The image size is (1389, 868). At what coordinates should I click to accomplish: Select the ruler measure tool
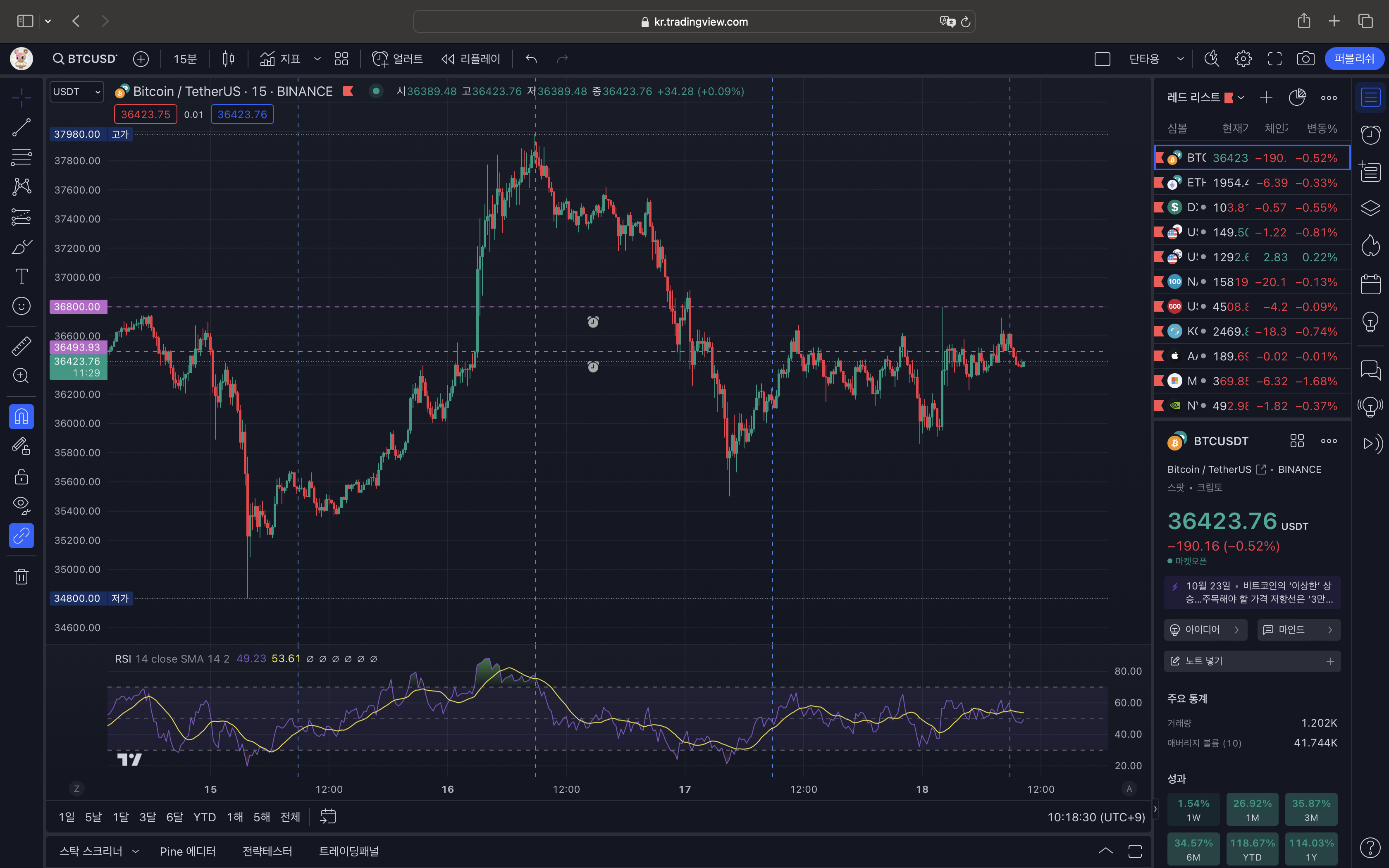pos(21,346)
